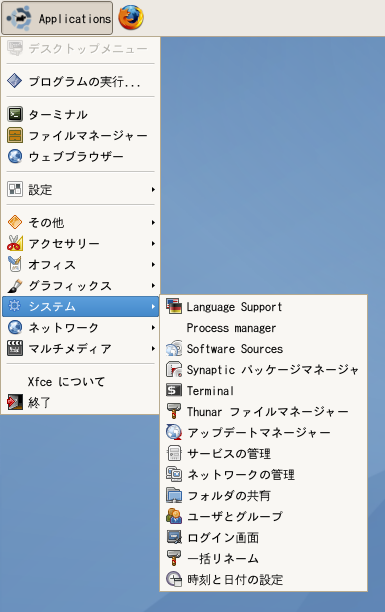Open フォルダの共有 entry
Viewport: 385px width, 612px height.
(264, 496)
